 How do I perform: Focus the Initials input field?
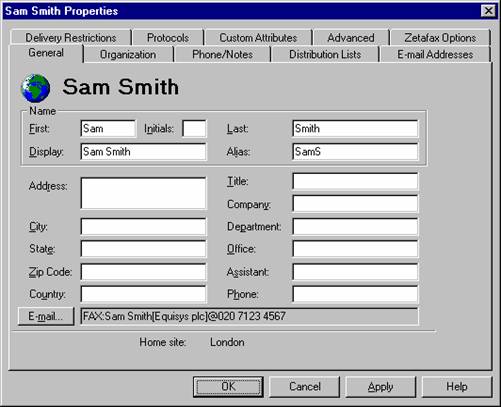[194, 129]
